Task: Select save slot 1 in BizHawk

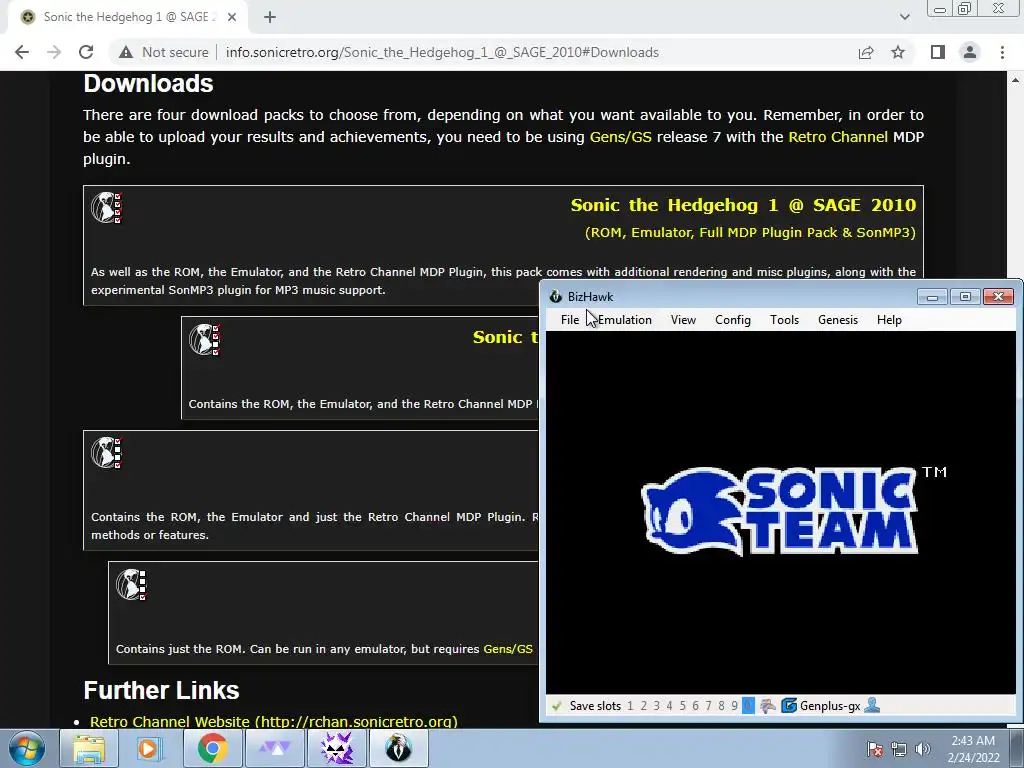Action: 630,706
